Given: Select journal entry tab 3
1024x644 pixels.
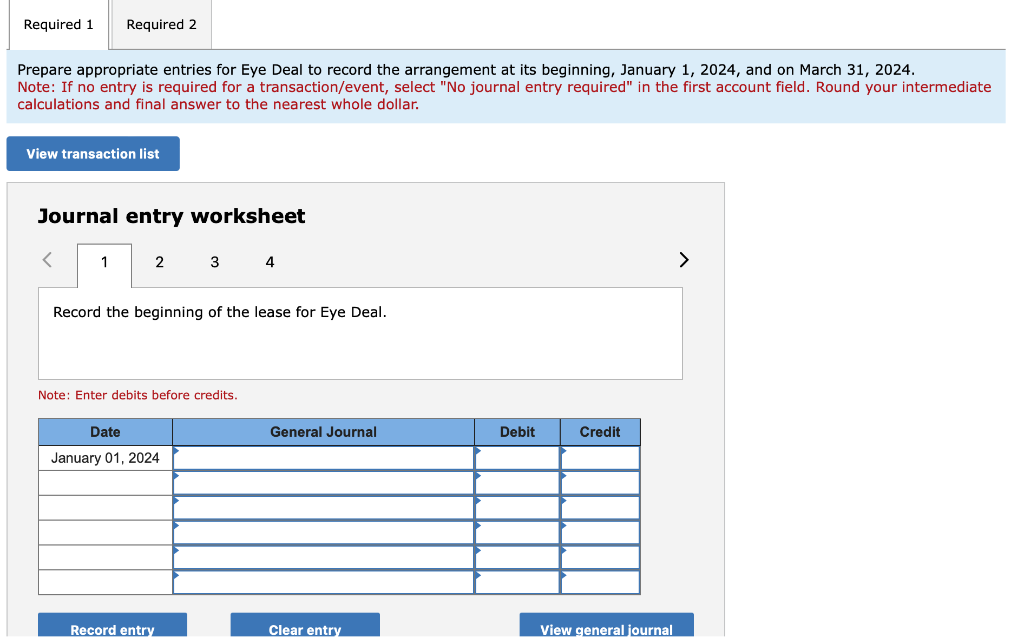Looking at the screenshot, I should [214, 262].
